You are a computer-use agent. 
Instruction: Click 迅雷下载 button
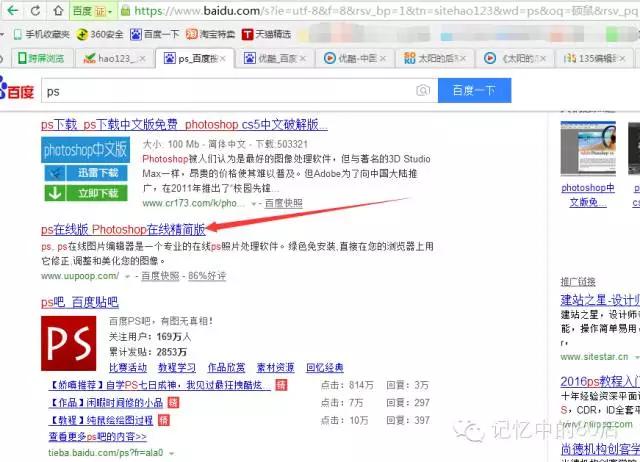[x=86, y=173]
